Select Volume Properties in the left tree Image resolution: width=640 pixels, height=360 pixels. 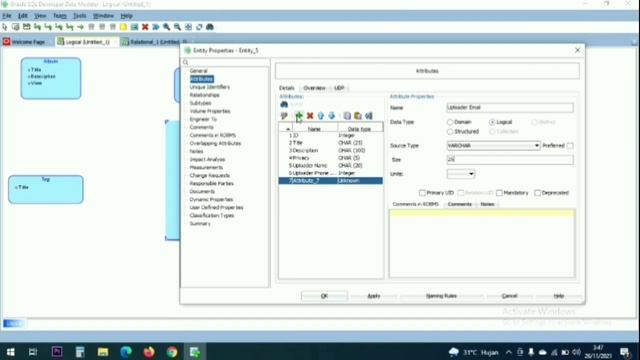210,111
